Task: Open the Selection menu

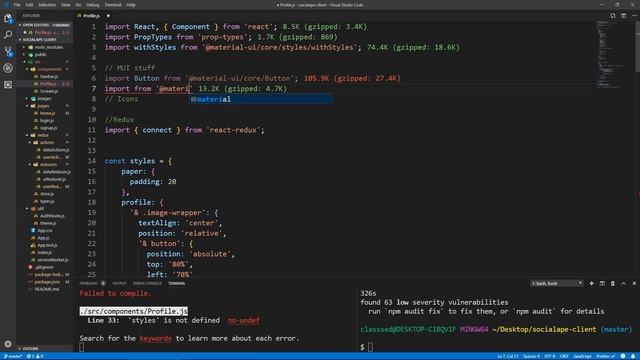Action: [x=47, y=5]
